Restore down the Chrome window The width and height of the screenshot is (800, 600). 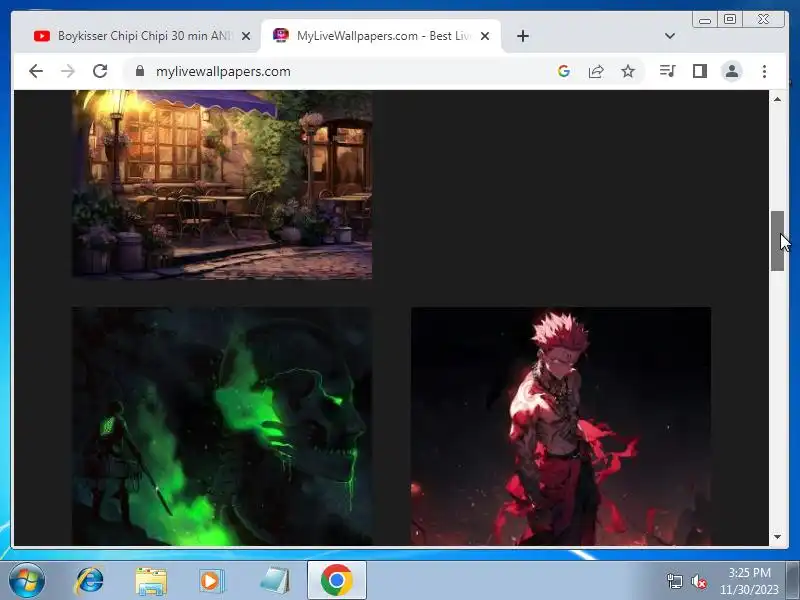coord(730,19)
